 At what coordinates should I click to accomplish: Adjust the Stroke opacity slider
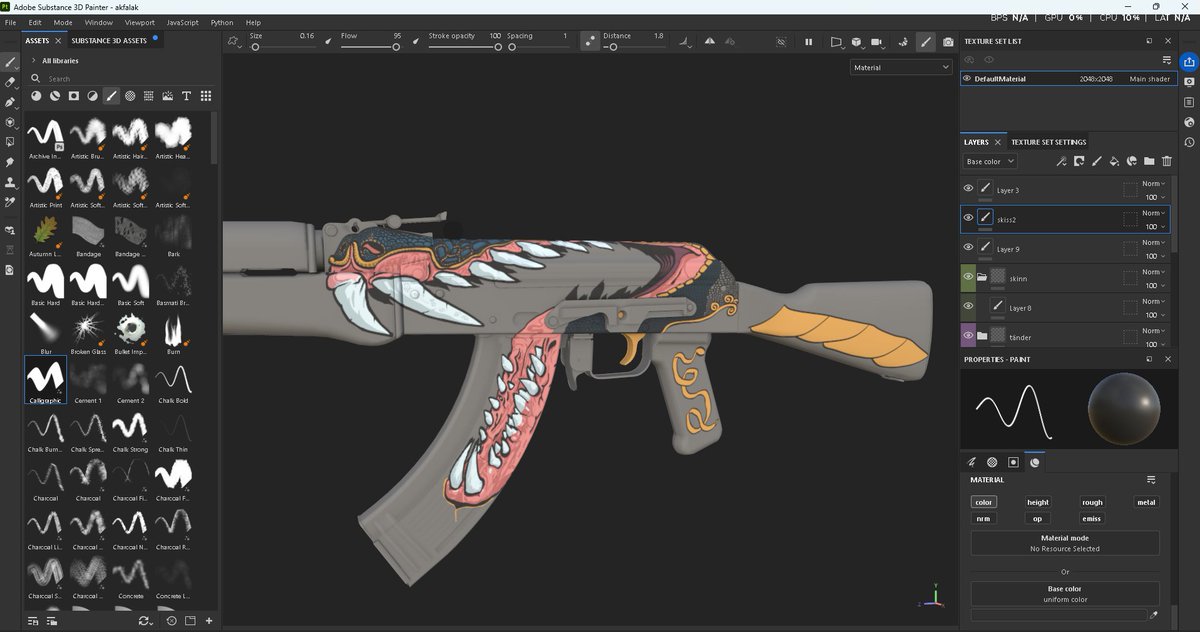(465, 47)
